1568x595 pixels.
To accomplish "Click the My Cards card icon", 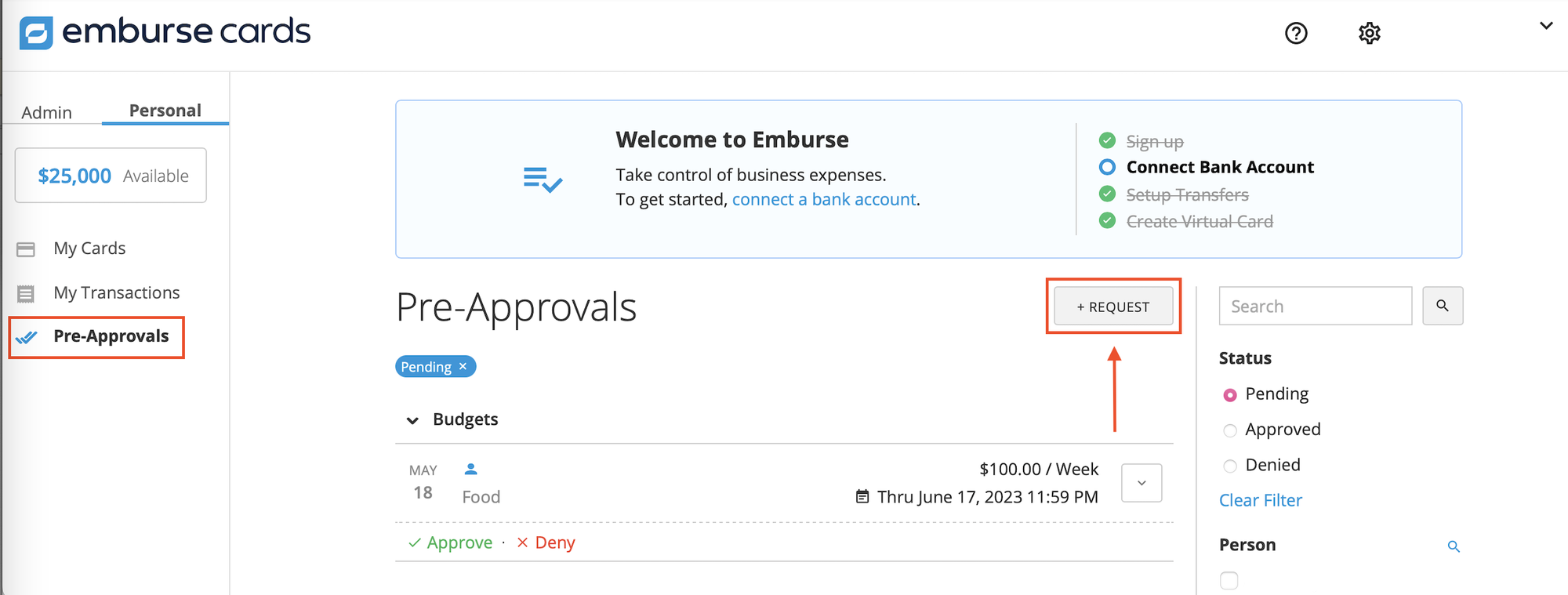I will 26,249.
